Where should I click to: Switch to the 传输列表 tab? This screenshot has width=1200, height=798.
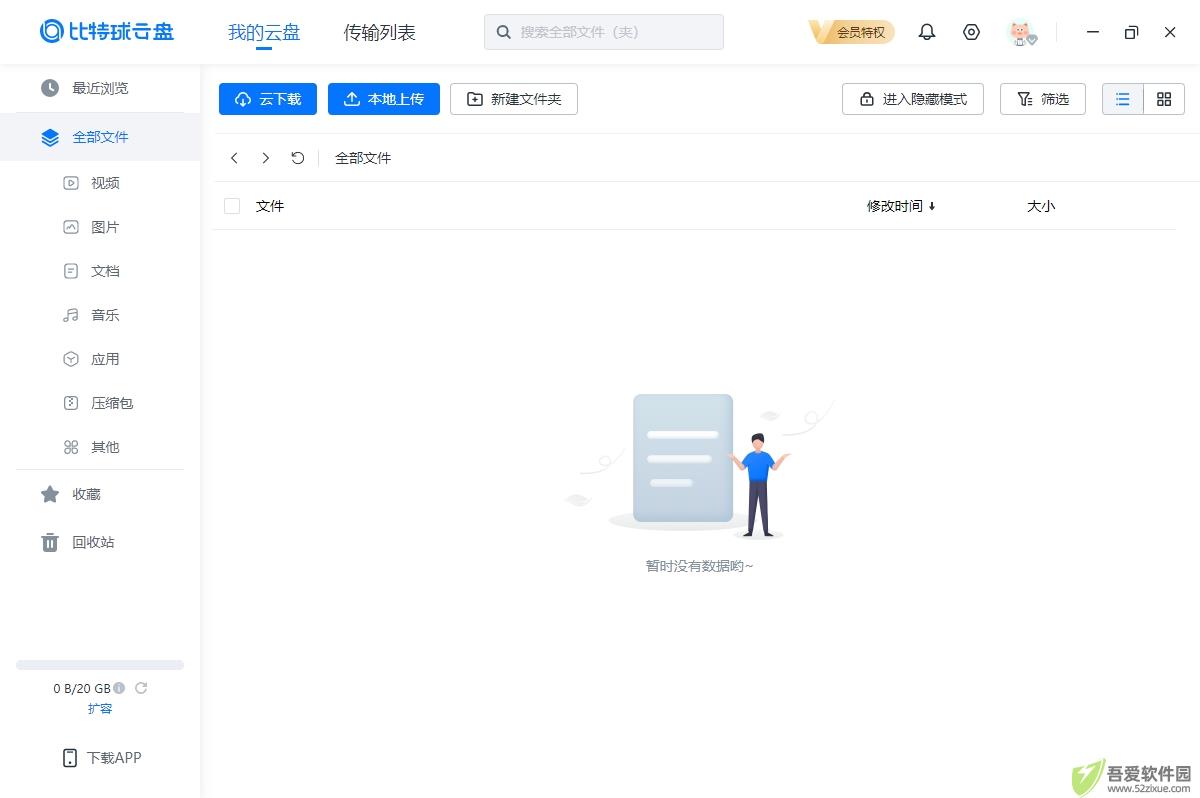pyautogui.click(x=380, y=32)
